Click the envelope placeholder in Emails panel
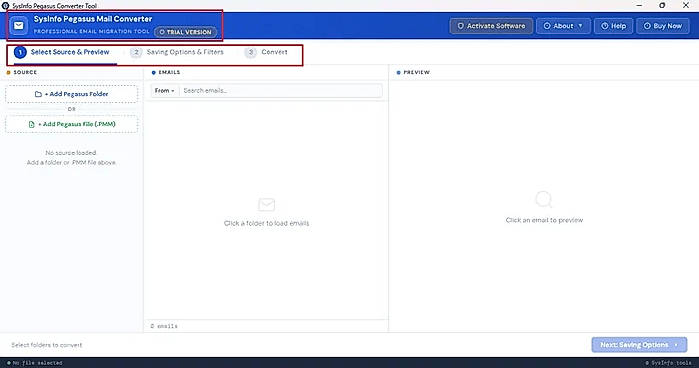Image resolution: width=699 pixels, height=368 pixels. (267, 205)
